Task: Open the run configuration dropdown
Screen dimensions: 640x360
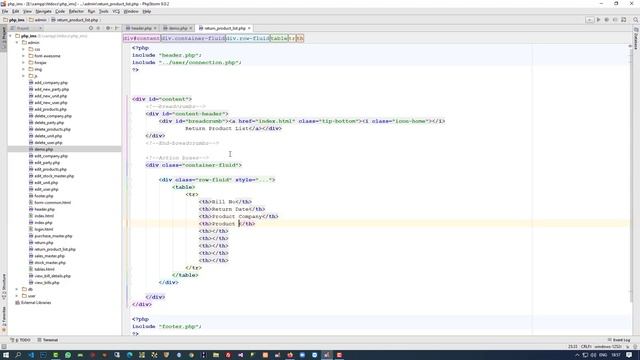Action: 589,20
